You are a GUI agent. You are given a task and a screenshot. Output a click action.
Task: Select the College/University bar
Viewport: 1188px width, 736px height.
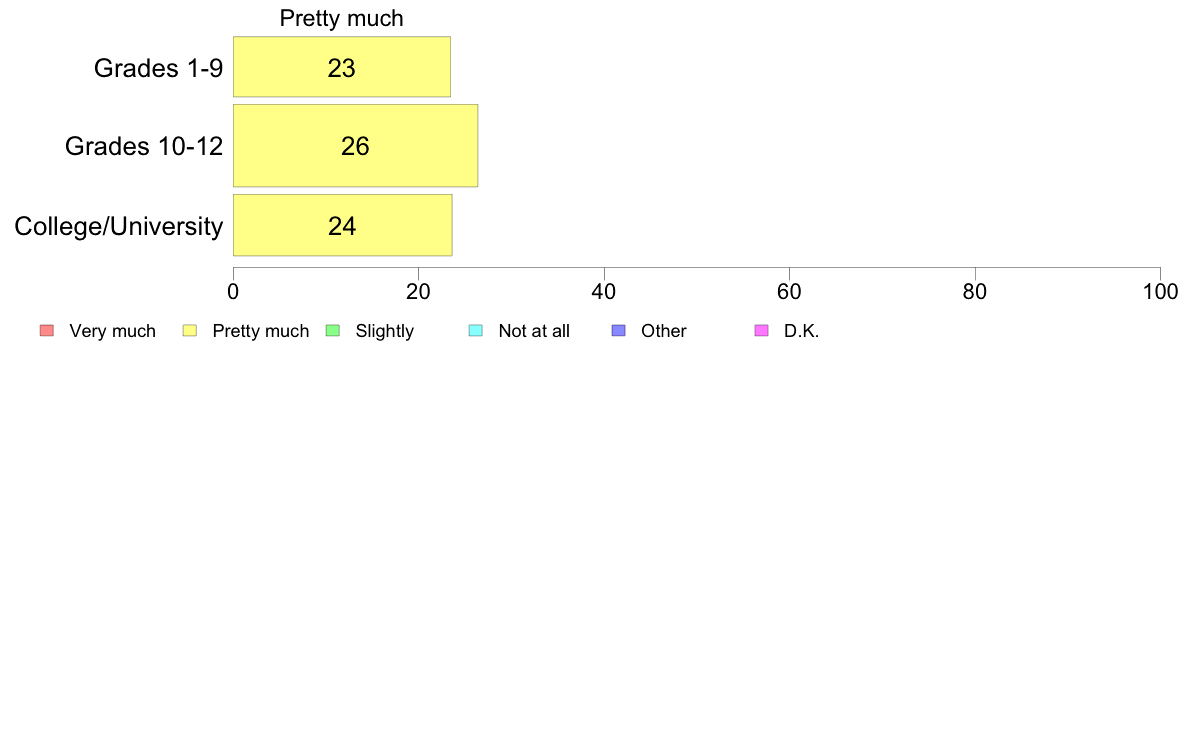342,225
